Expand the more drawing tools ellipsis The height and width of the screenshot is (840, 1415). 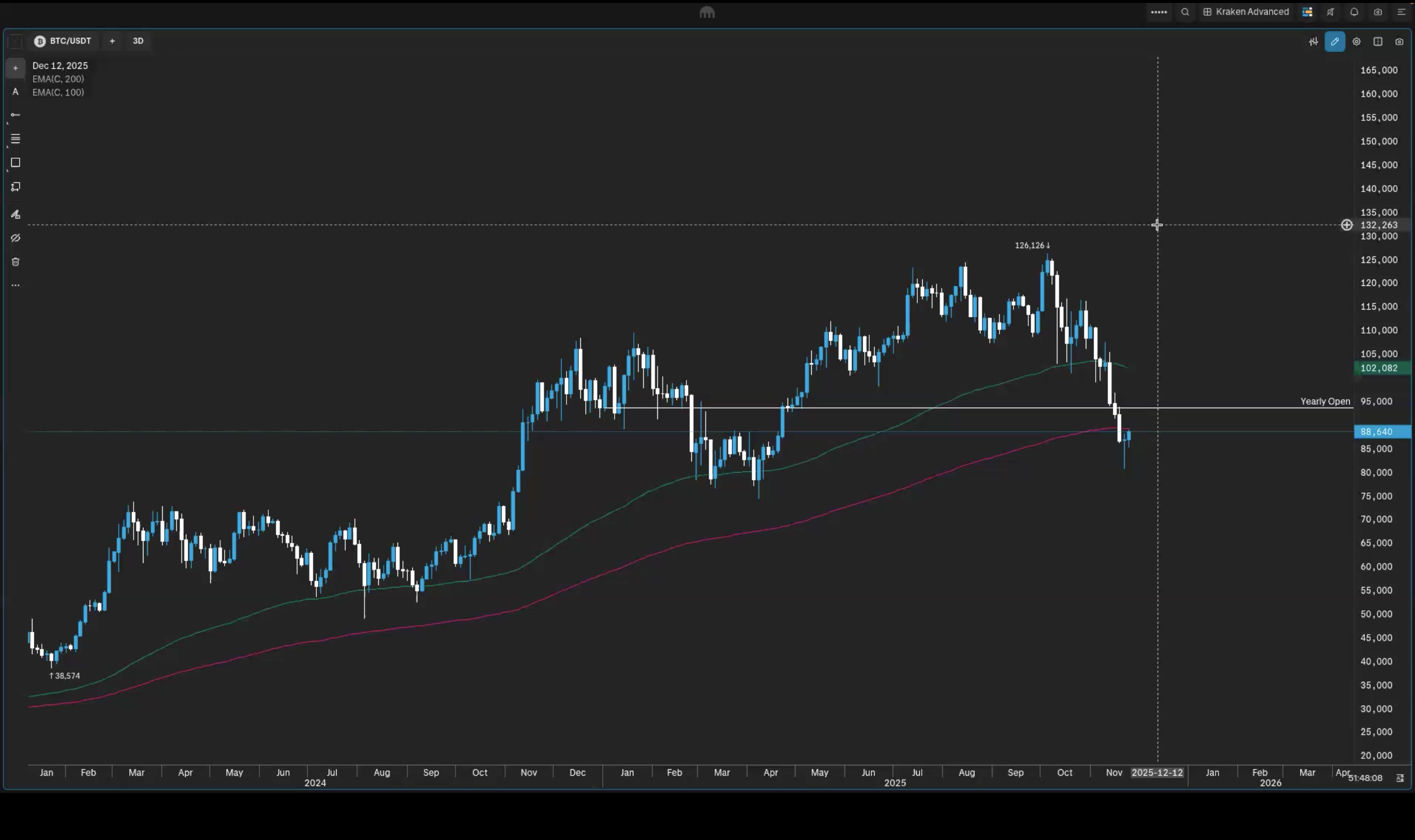tap(15, 285)
